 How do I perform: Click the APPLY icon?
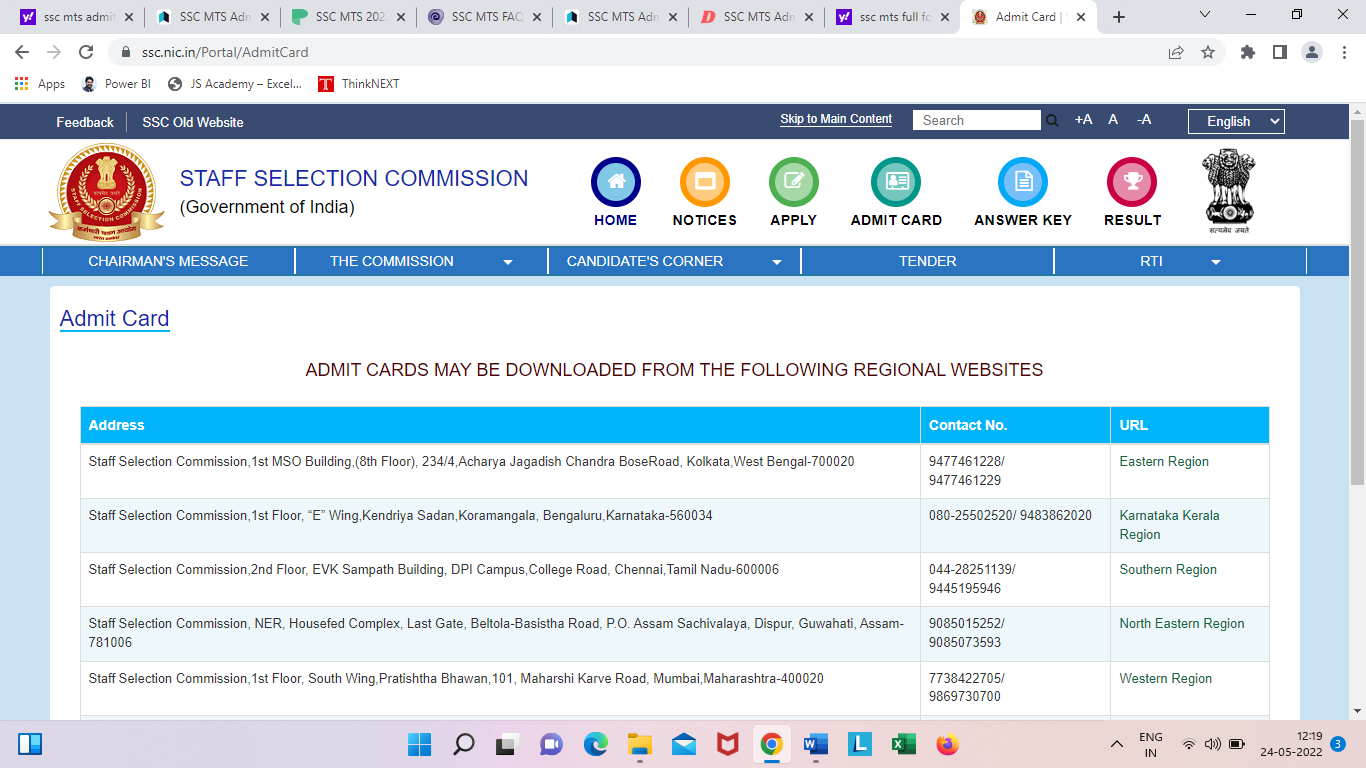tap(793, 182)
